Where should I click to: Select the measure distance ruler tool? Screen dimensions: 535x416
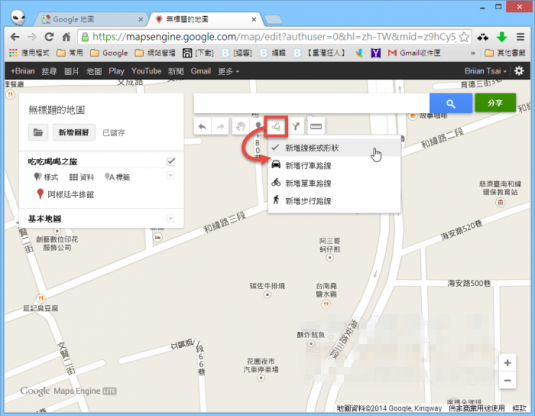point(316,127)
